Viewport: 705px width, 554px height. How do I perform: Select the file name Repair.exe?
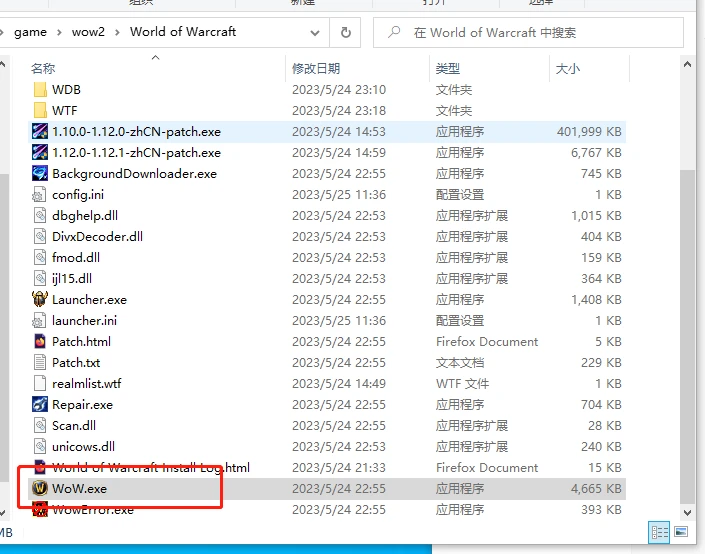[83, 404]
